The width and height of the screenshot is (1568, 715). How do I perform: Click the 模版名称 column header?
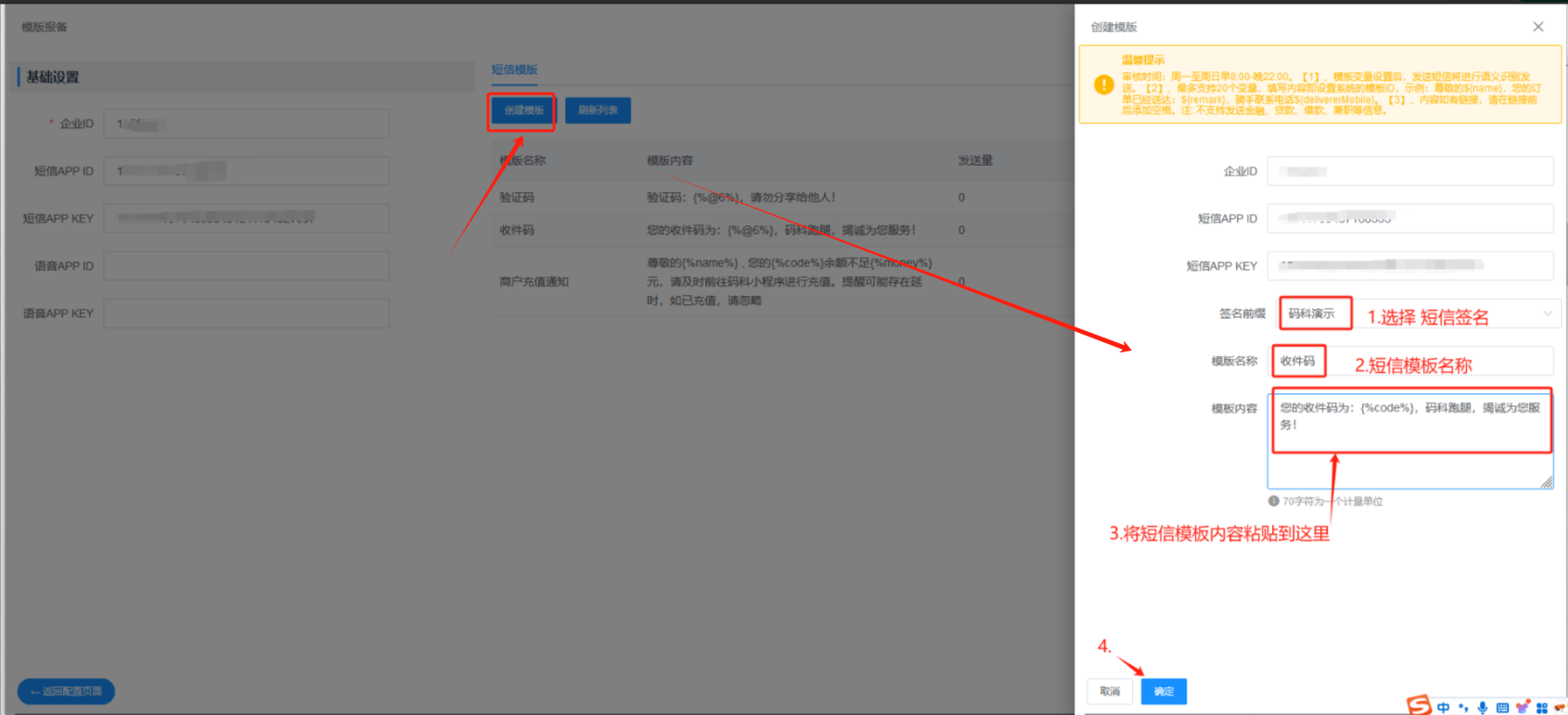click(x=522, y=160)
